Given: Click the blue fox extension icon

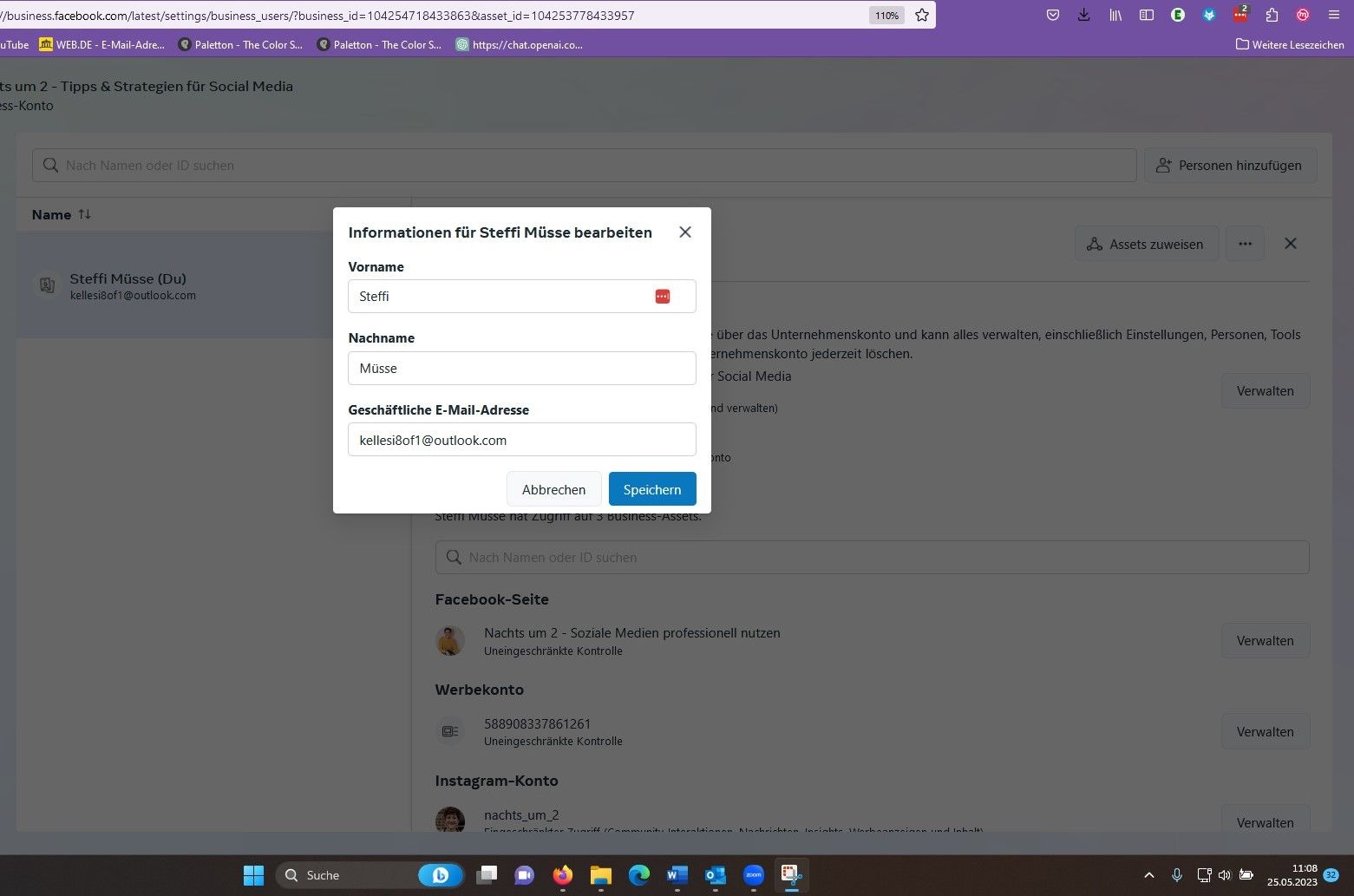Looking at the screenshot, I should (1209, 15).
